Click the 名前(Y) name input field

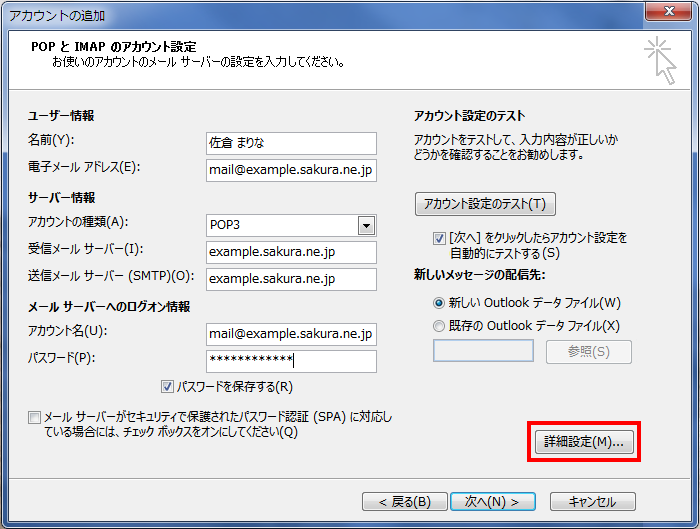click(x=290, y=143)
